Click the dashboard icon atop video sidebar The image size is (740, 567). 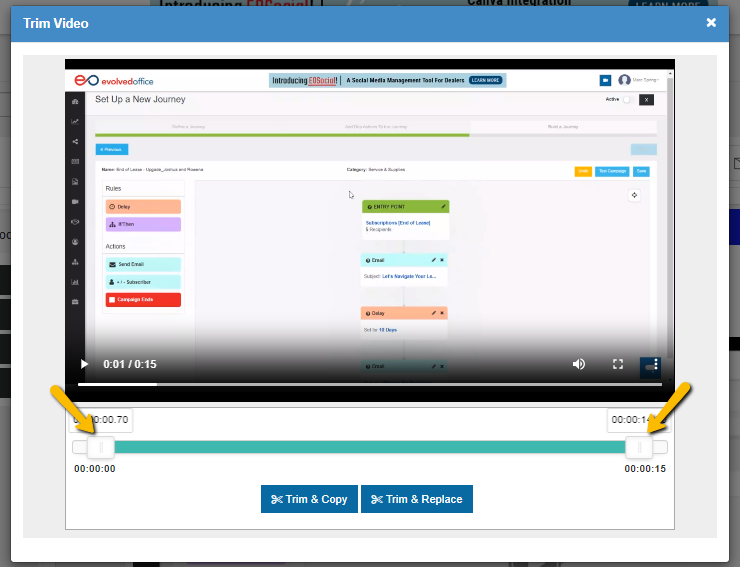(x=75, y=102)
